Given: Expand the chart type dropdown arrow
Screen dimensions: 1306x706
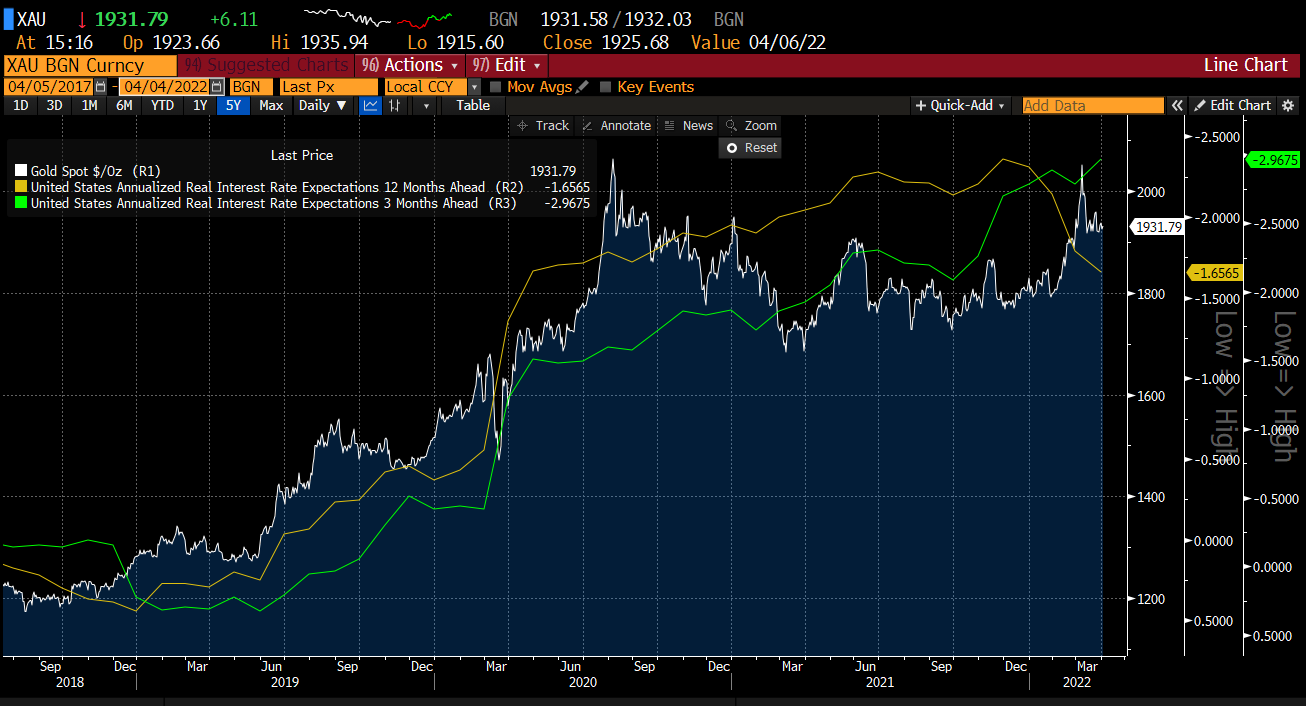Looking at the screenshot, I should pyautogui.click(x=427, y=105).
